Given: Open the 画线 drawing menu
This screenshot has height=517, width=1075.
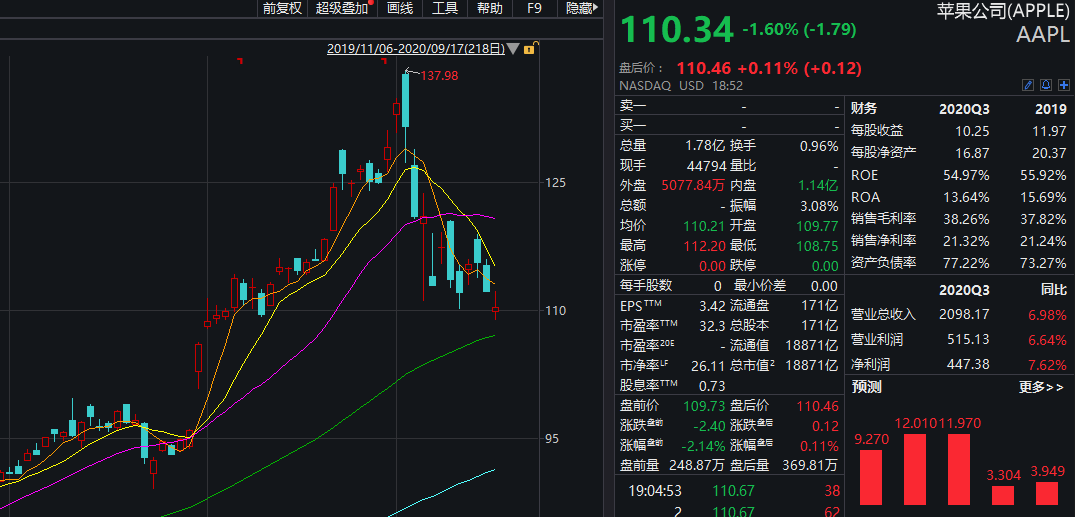Looking at the screenshot, I should [400, 8].
